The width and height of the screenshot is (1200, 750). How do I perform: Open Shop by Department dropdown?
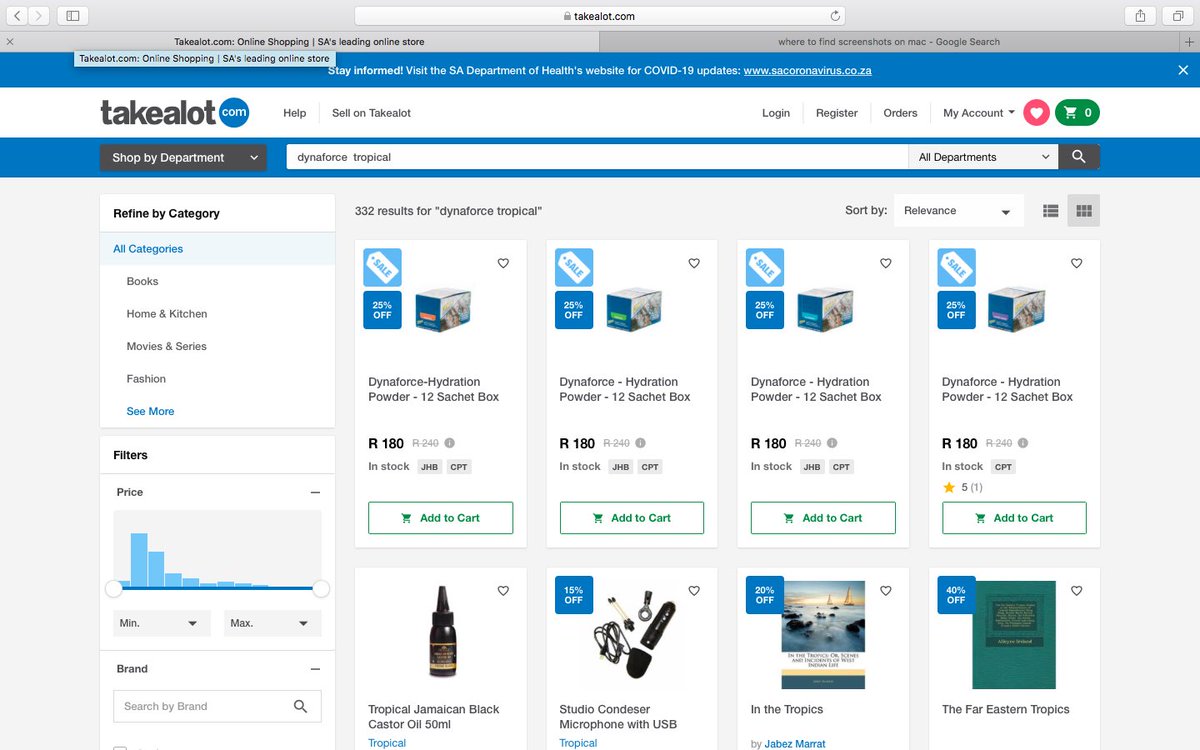[x=183, y=157]
